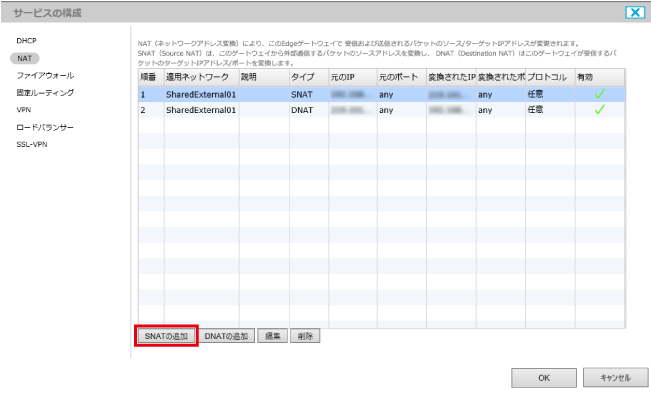This screenshot has width=651, height=394.
Task: Click order number 2 in the table
Action: (x=143, y=110)
